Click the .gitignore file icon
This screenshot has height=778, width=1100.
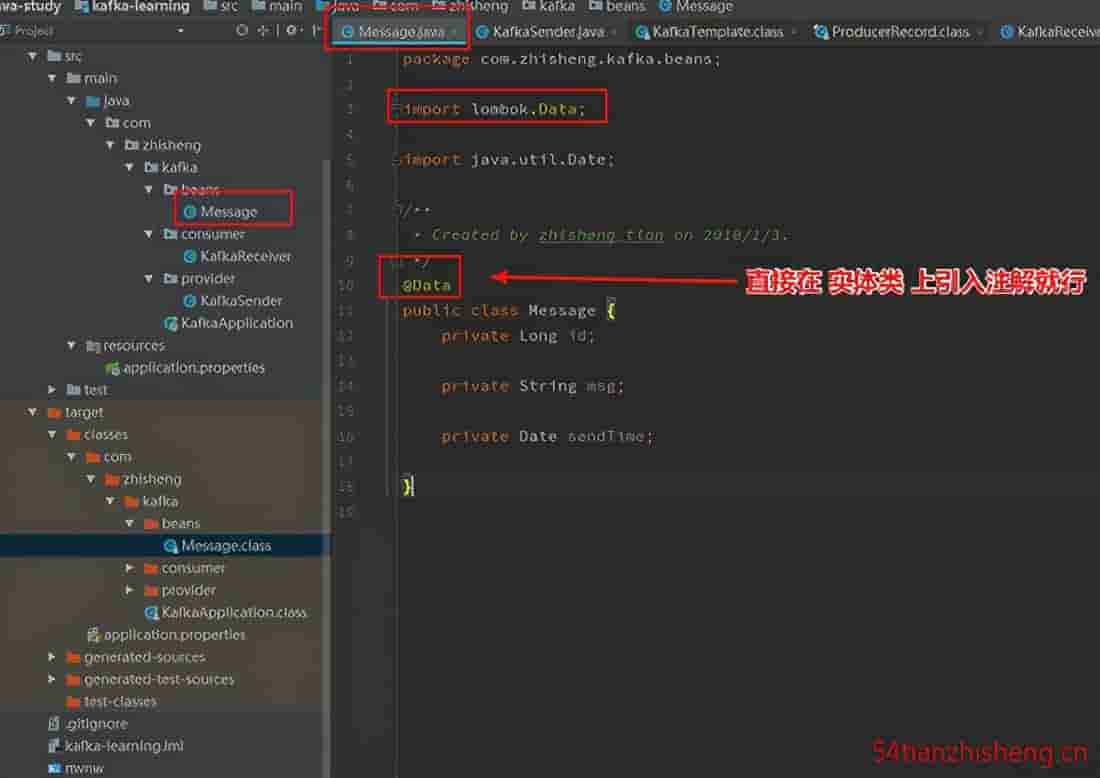click(x=54, y=724)
